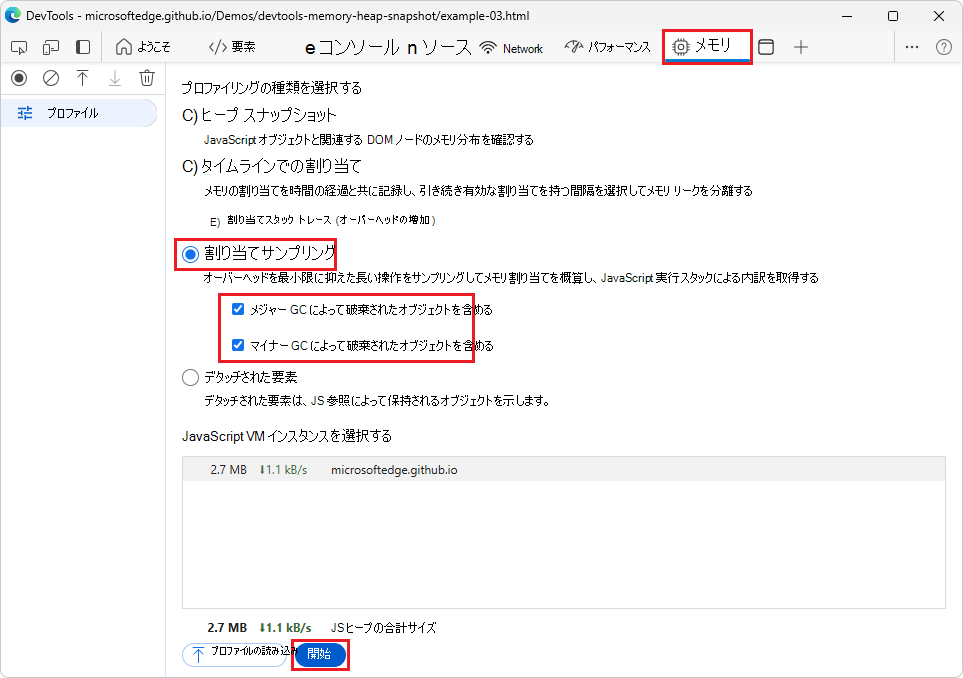Open DevTools help with the question mark icon
This screenshot has height=678, width=963.
(x=942, y=46)
